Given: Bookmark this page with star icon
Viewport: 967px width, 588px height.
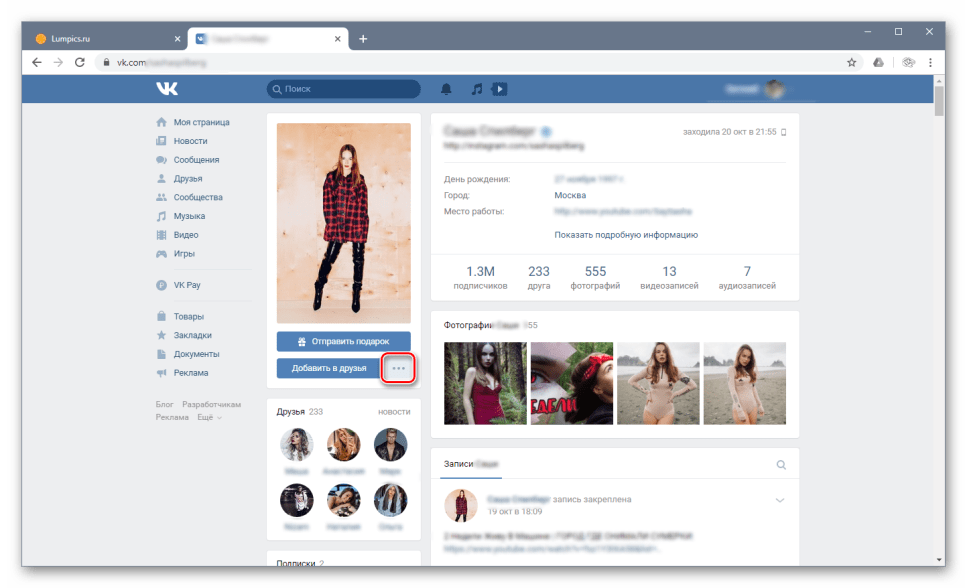Looking at the screenshot, I should pyautogui.click(x=852, y=62).
